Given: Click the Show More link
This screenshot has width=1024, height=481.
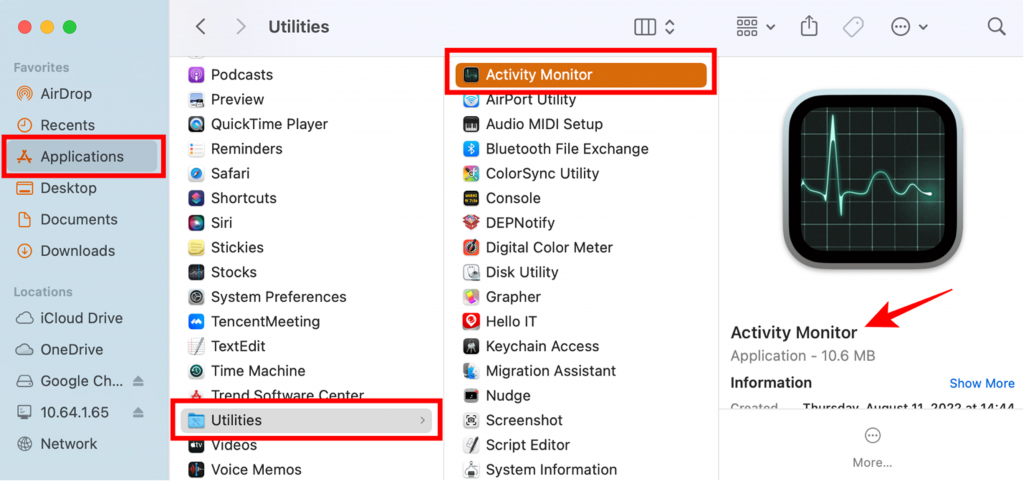Looking at the screenshot, I should (981, 383).
